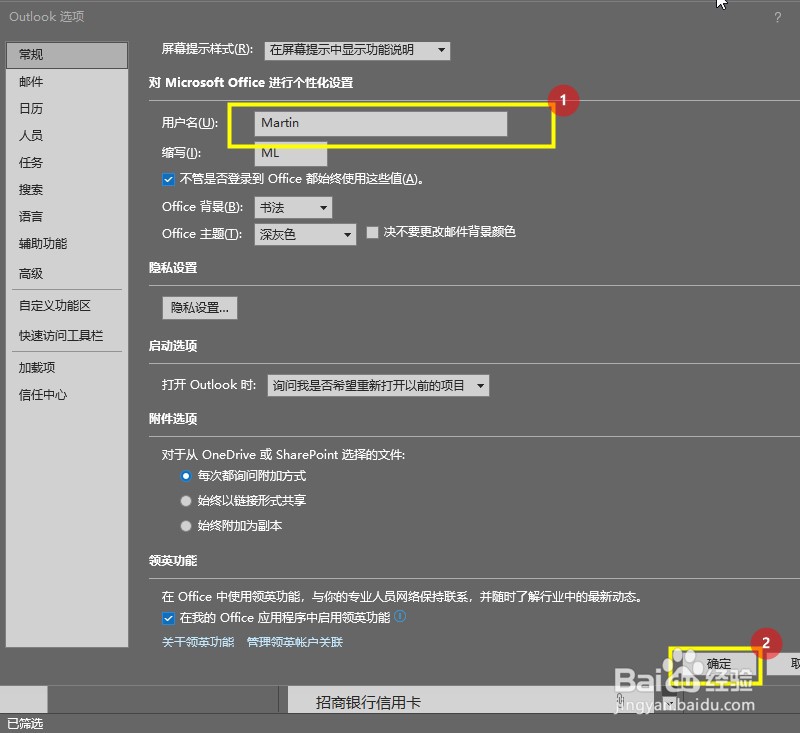Open the 关于领英功能 link
The image size is (800, 733).
point(198,642)
